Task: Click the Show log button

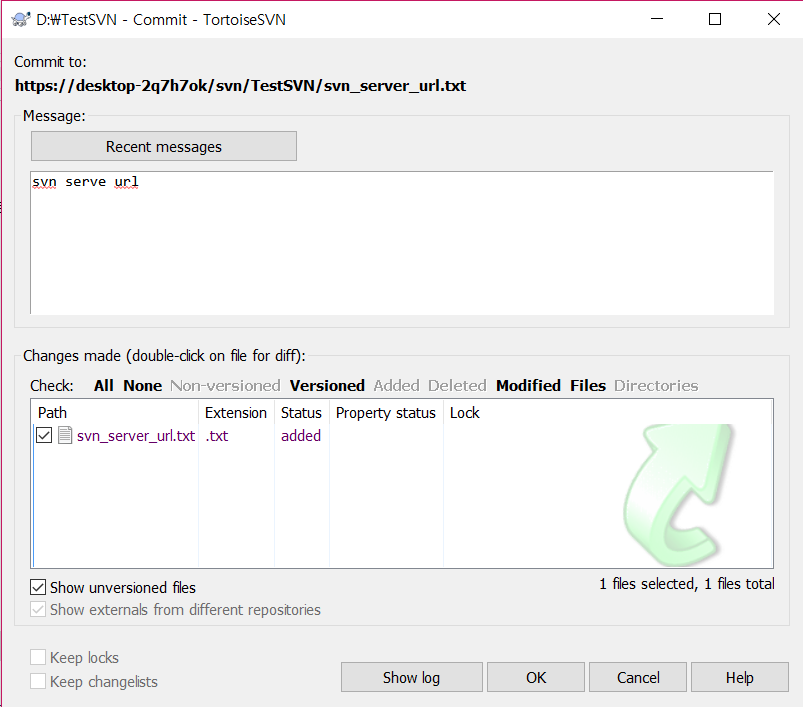Action: [x=412, y=677]
